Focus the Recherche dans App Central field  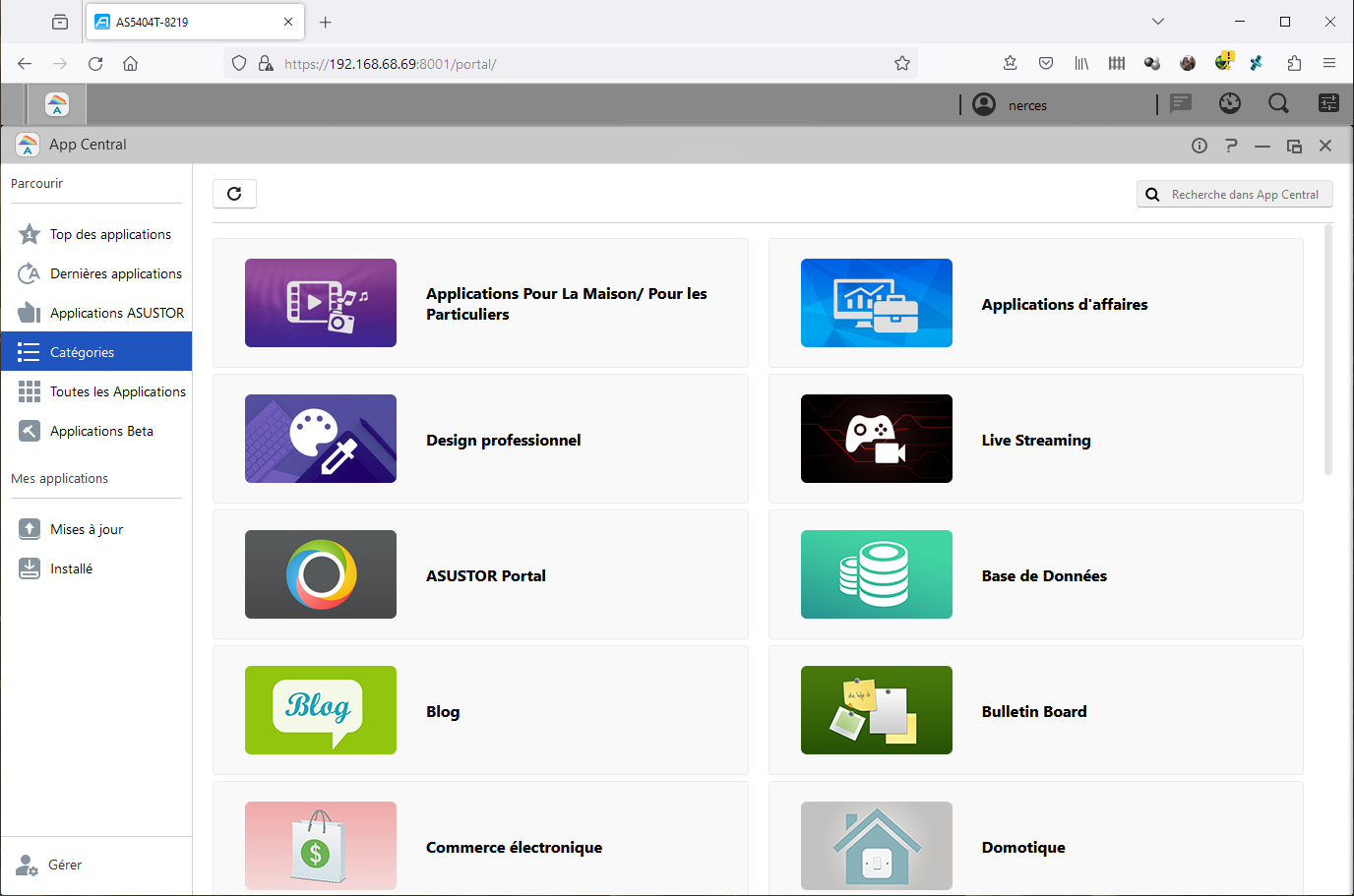pos(1235,195)
